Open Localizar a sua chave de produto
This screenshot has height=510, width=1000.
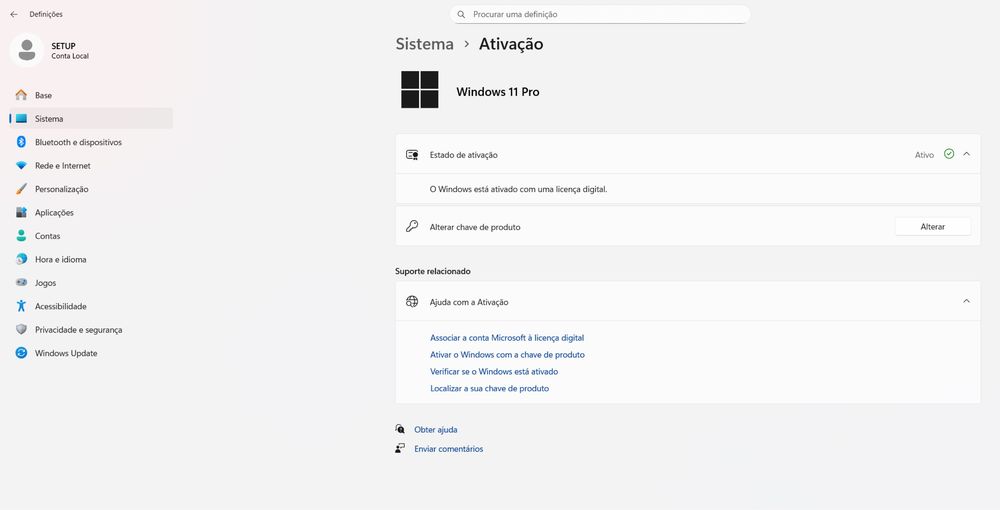(489, 388)
